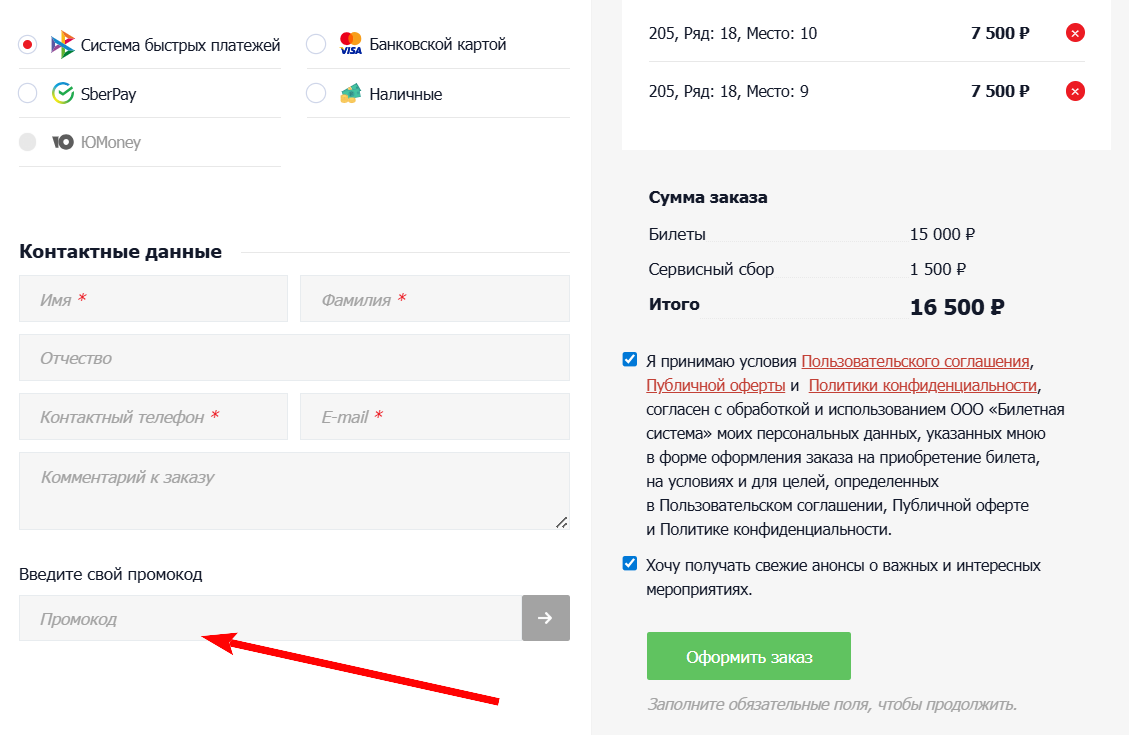Click the Visa/Mastercard bank card icon

coord(349,43)
